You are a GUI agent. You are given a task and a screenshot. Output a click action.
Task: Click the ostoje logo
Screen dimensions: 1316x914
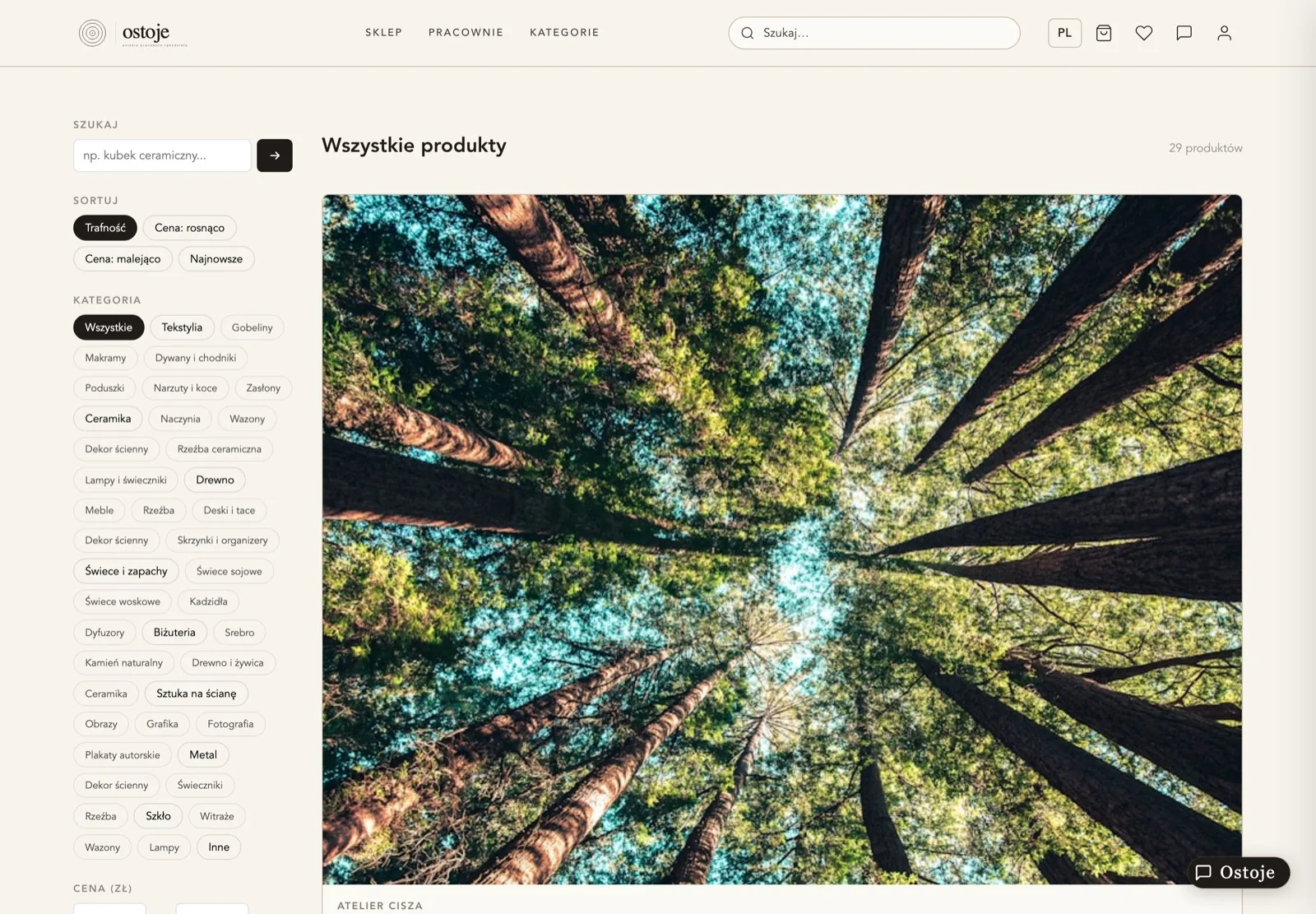(133, 33)
